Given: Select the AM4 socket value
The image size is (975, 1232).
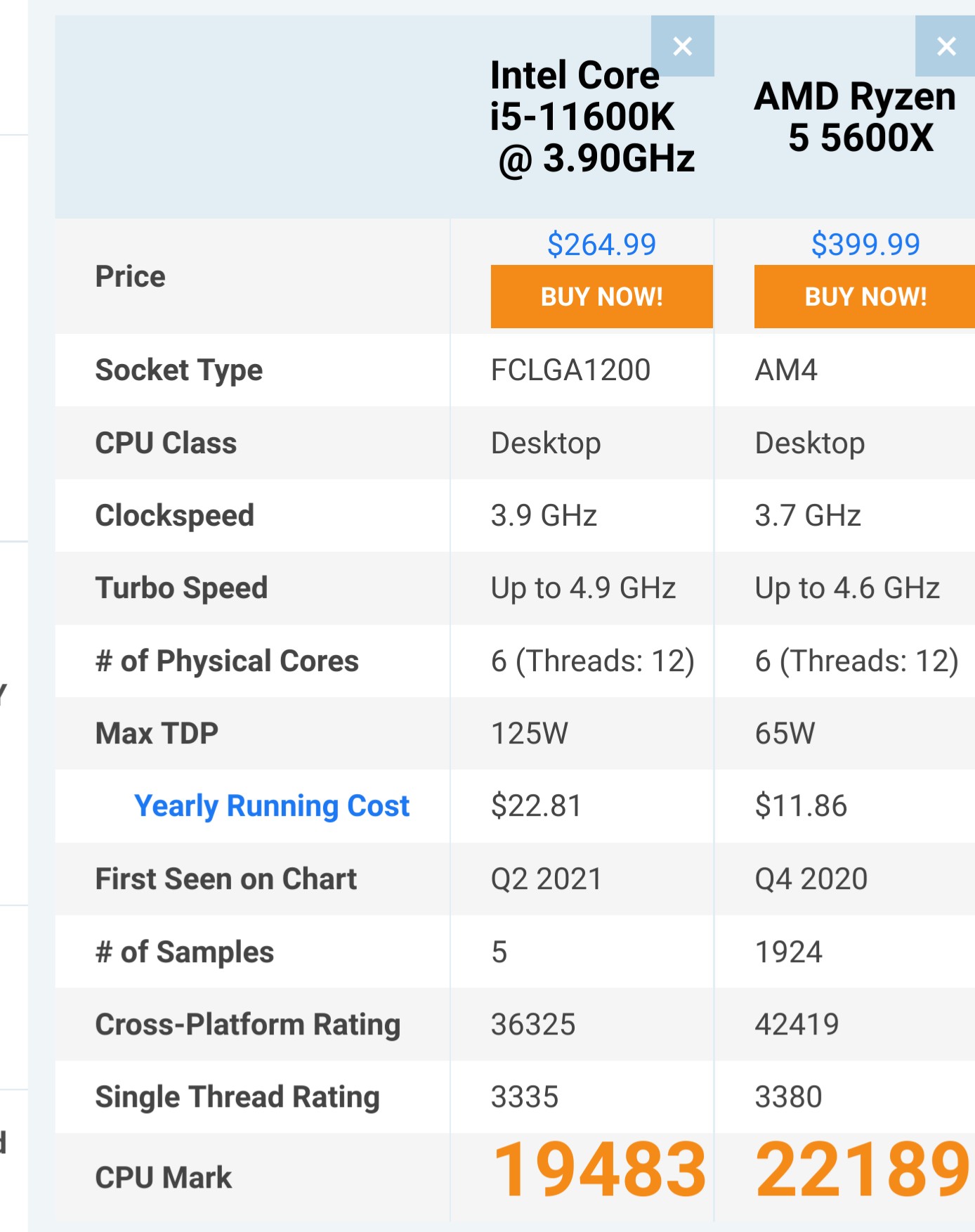Looking at the screenshot, I should 786,370.
